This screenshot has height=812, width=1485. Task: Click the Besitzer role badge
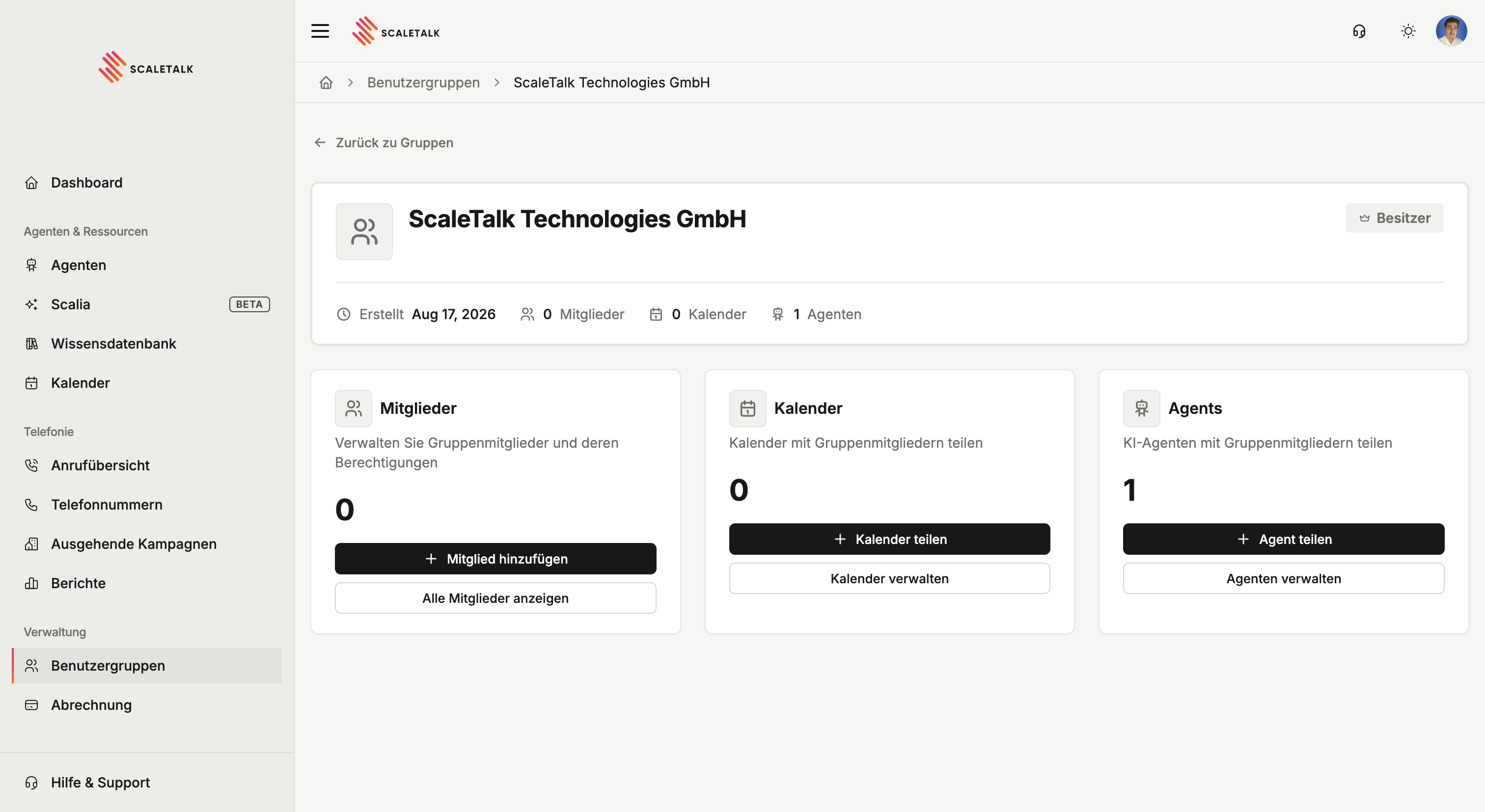pos(1395,218)
